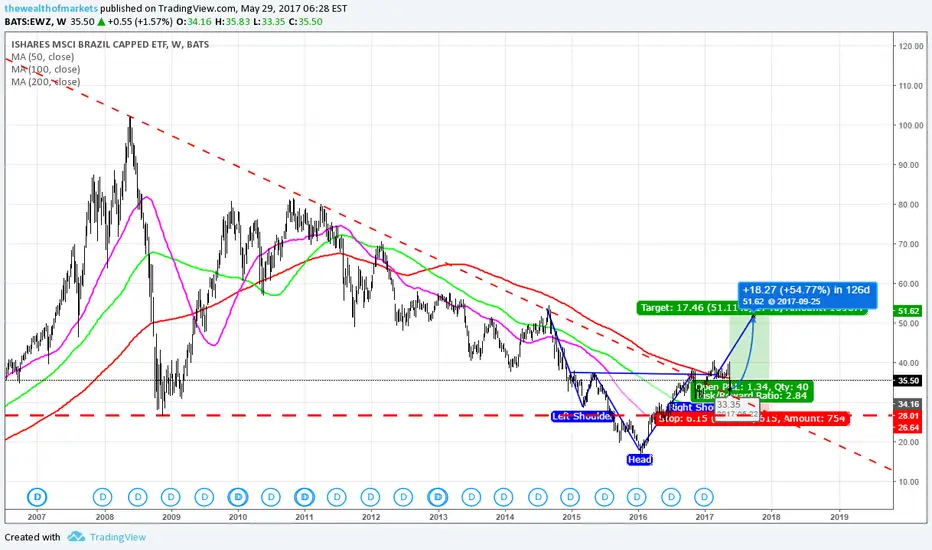Click the H:35.83 high value in header
Screen dimensions: 932x550
[232, 21]
